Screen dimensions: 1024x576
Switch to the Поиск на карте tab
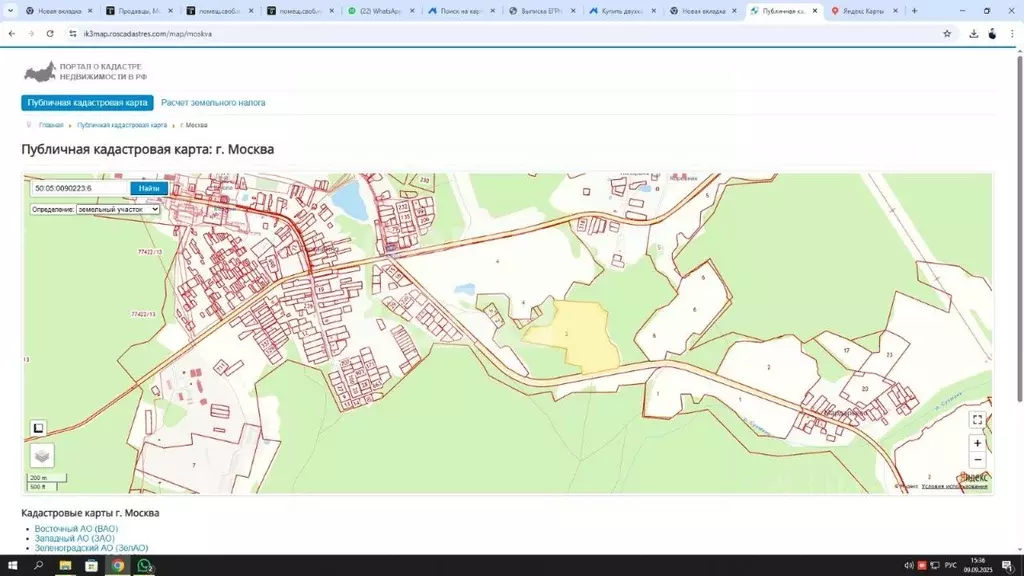[462, 11]
